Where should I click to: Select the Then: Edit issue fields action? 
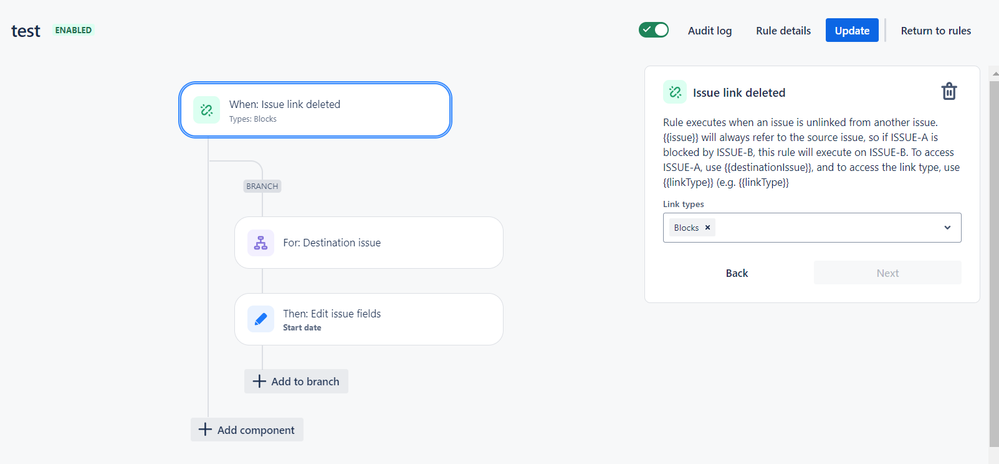(x=369, y=319)
